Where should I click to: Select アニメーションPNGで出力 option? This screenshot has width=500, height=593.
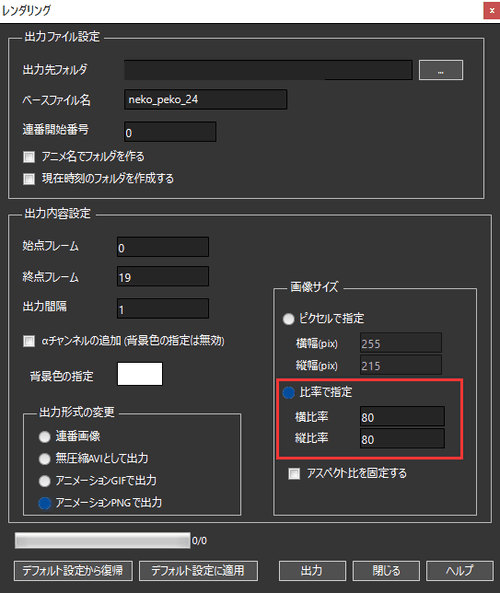pyautogui.click(x=45, y=503)
